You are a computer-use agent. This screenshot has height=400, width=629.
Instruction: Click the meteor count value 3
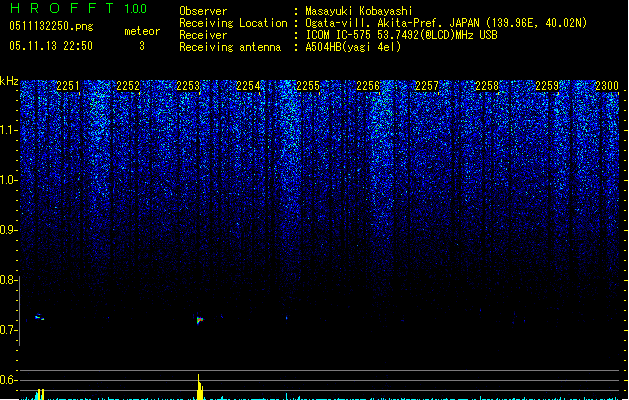142,46
